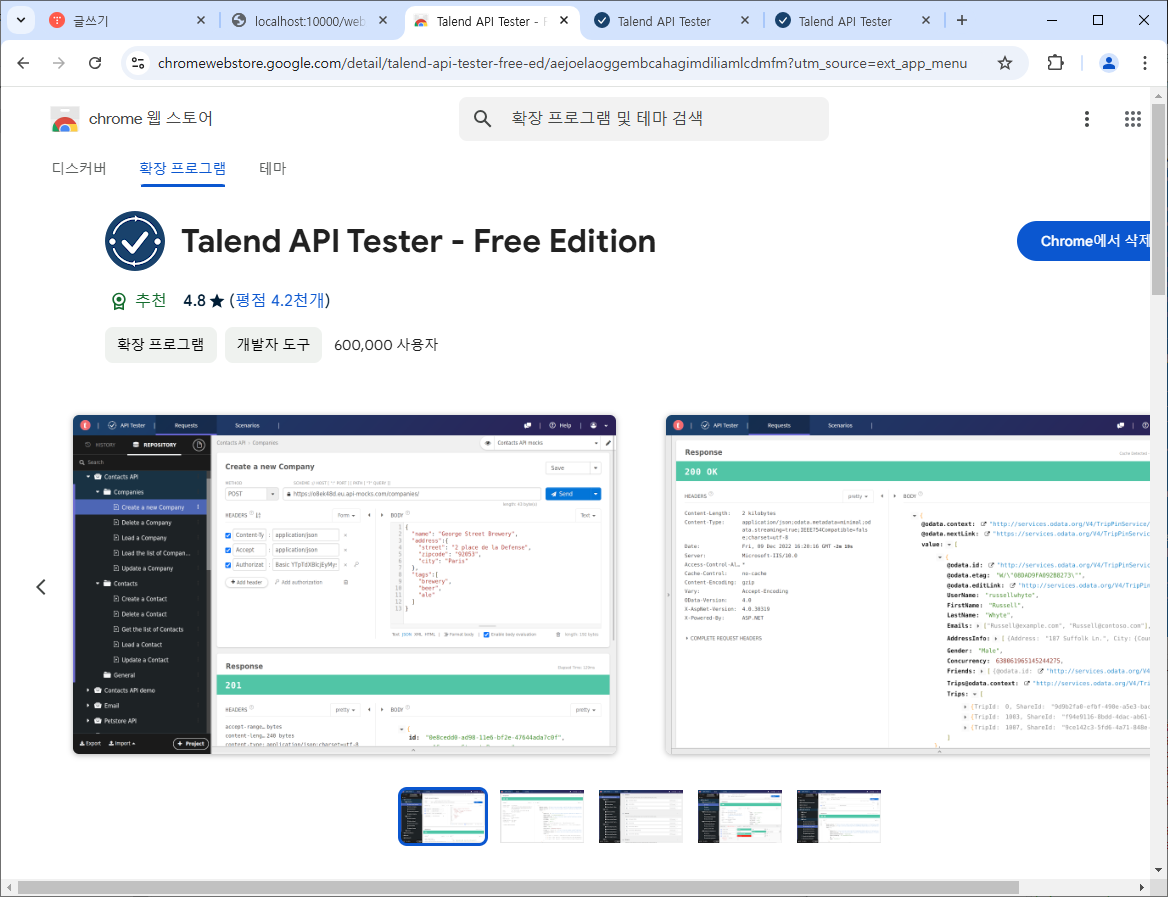Focus the 확장 프로그램 및 테마 검색 field

[x=644, y=118]
